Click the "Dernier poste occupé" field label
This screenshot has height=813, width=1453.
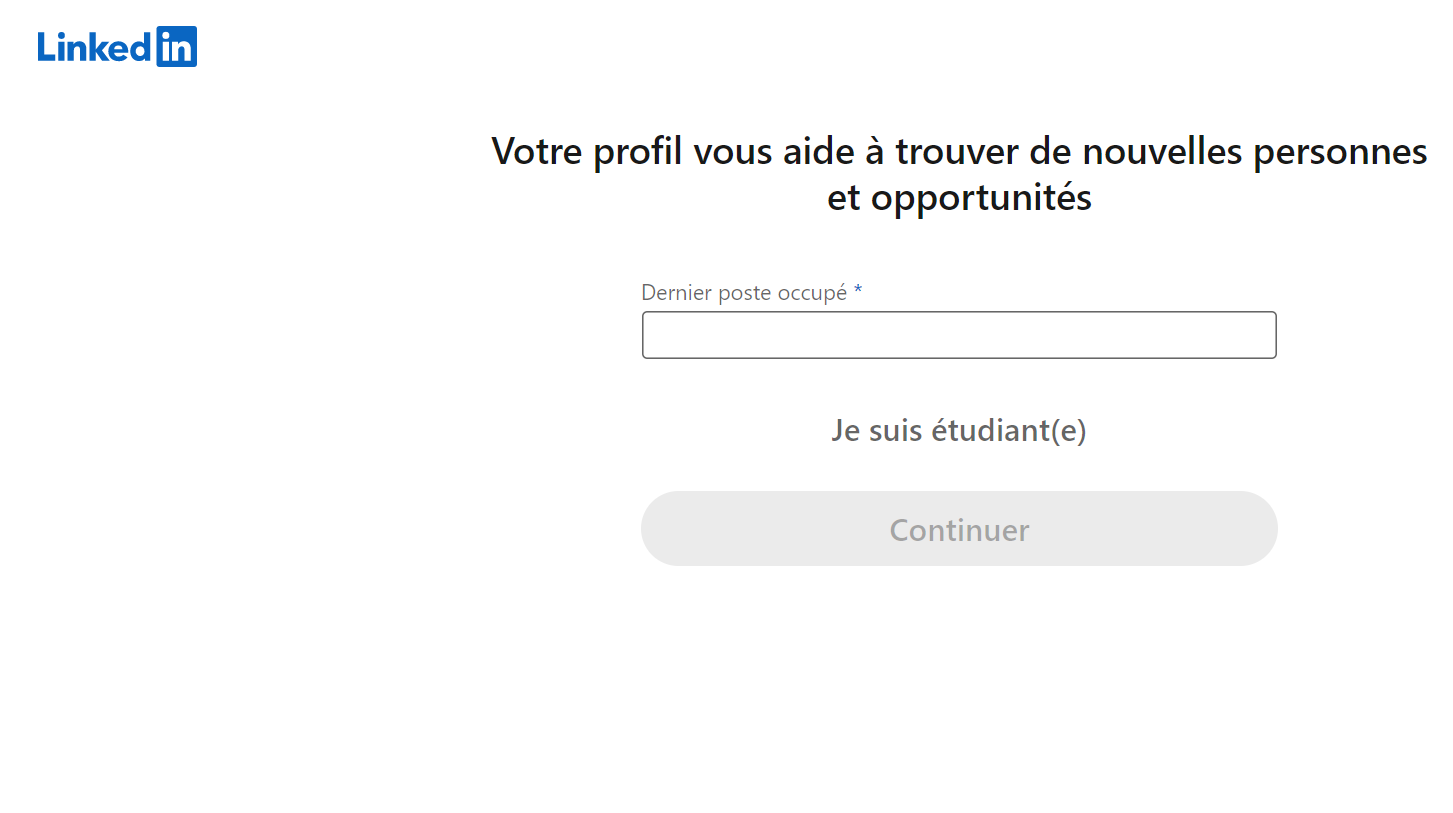click(x=744, y=293)
